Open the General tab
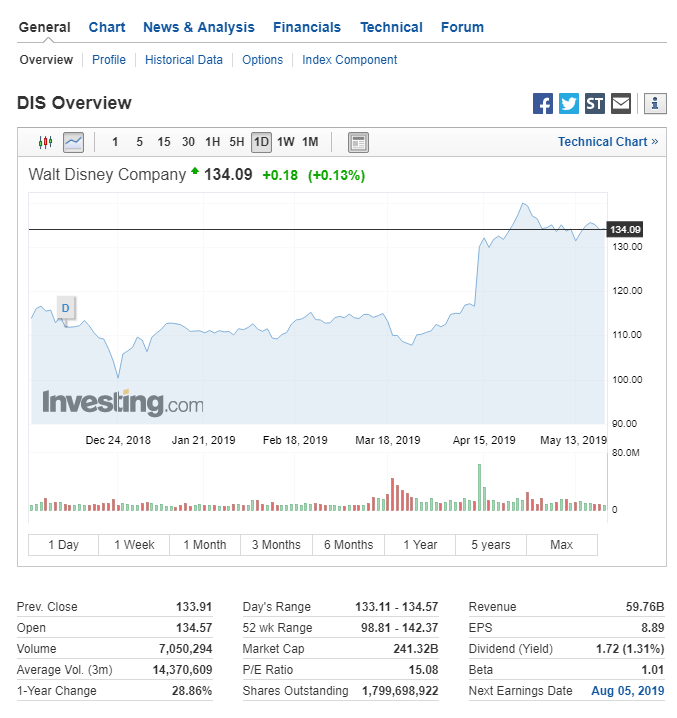The height and width of the screenshot is (718, 677). click(44, 27)
